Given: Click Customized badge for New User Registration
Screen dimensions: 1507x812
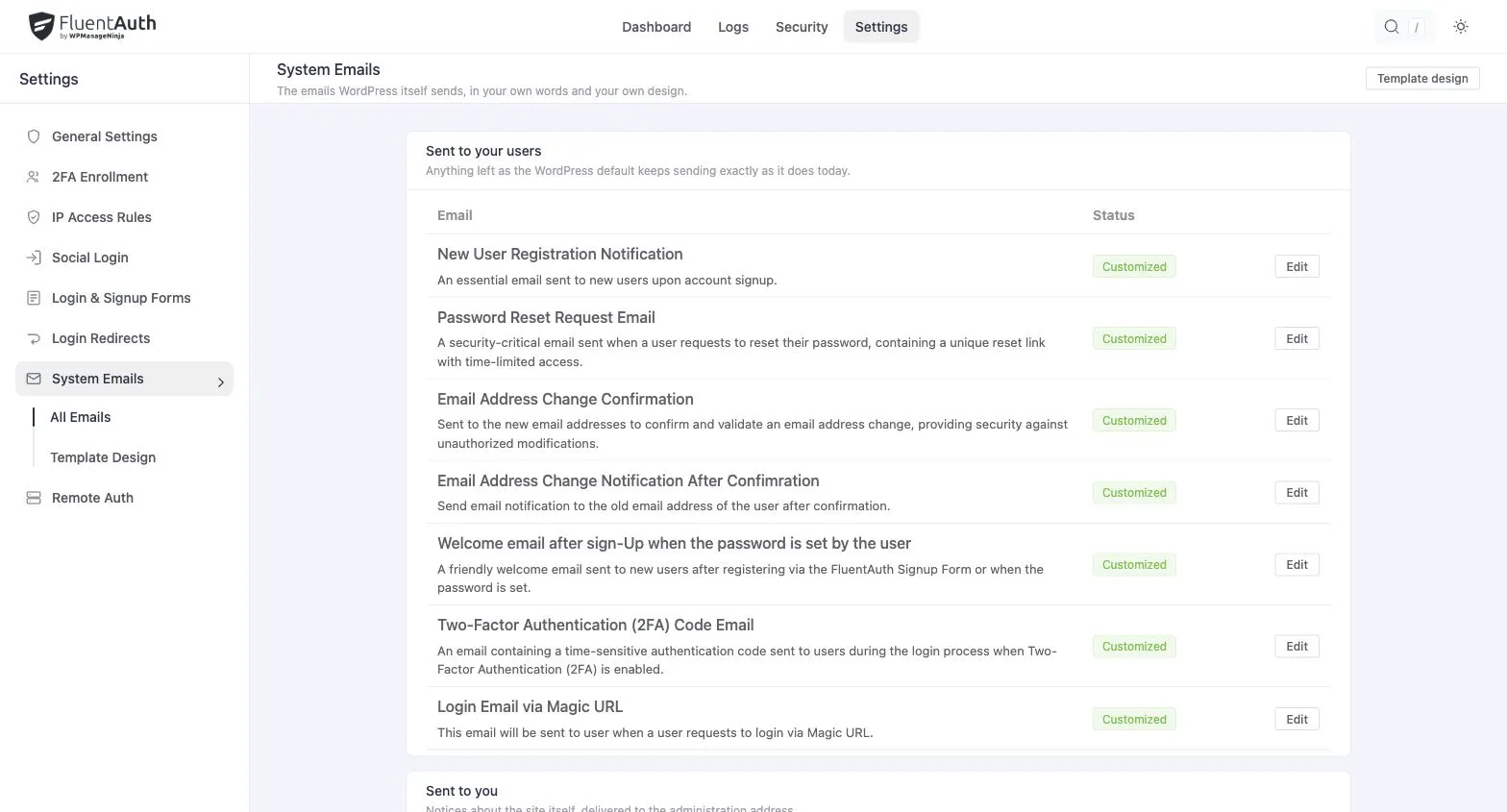Looking at the screenshot, I should [x=1134, y=266].
